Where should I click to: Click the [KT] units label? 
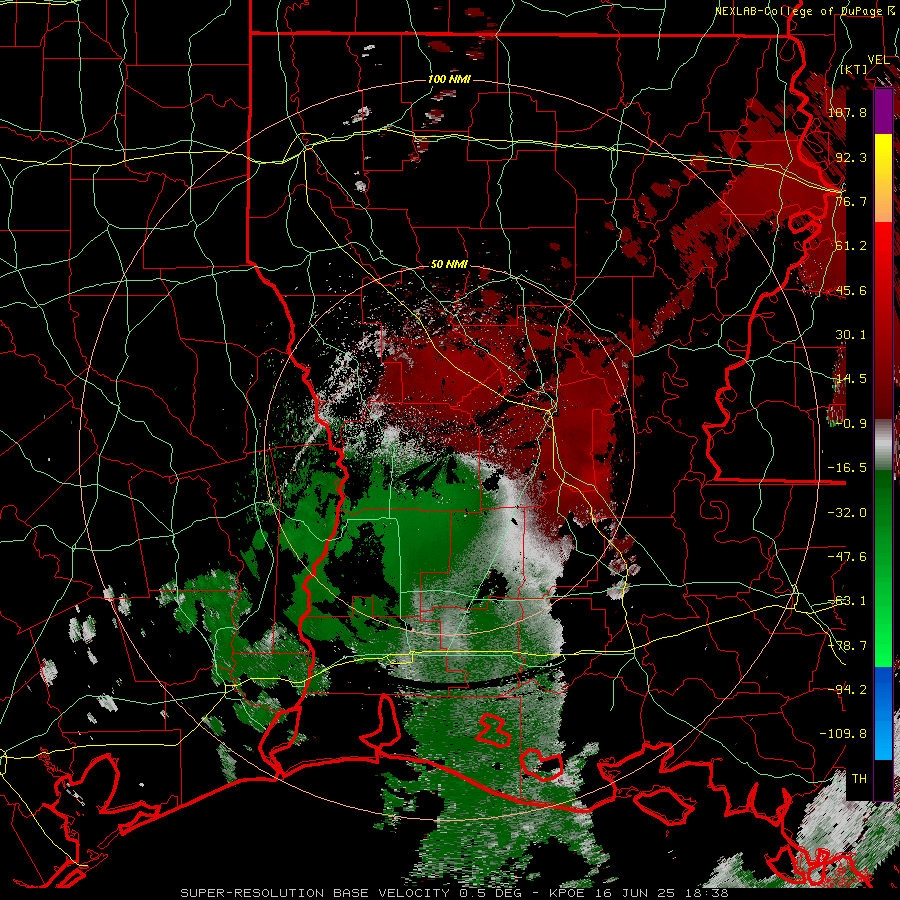click(854, 70)
